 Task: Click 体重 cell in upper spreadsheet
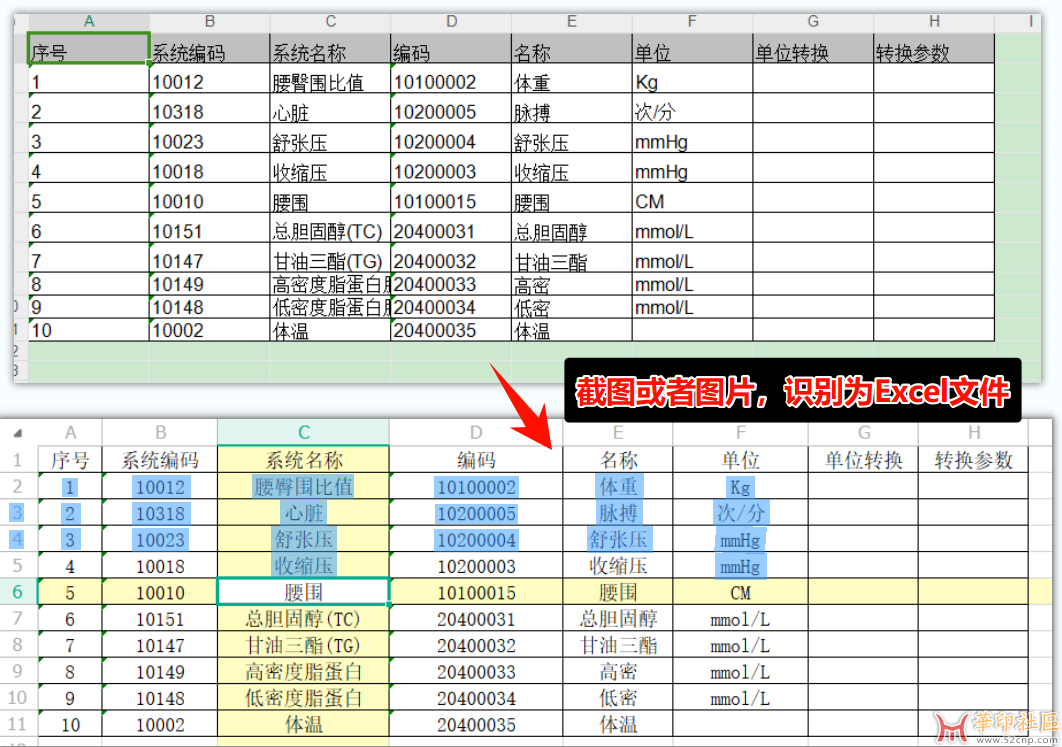point(572,79)
